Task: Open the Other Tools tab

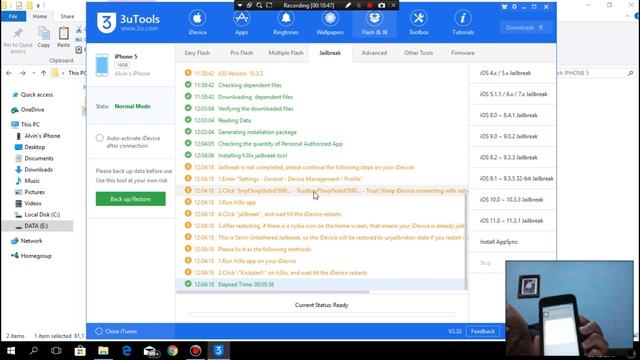Action: [418, 53]
